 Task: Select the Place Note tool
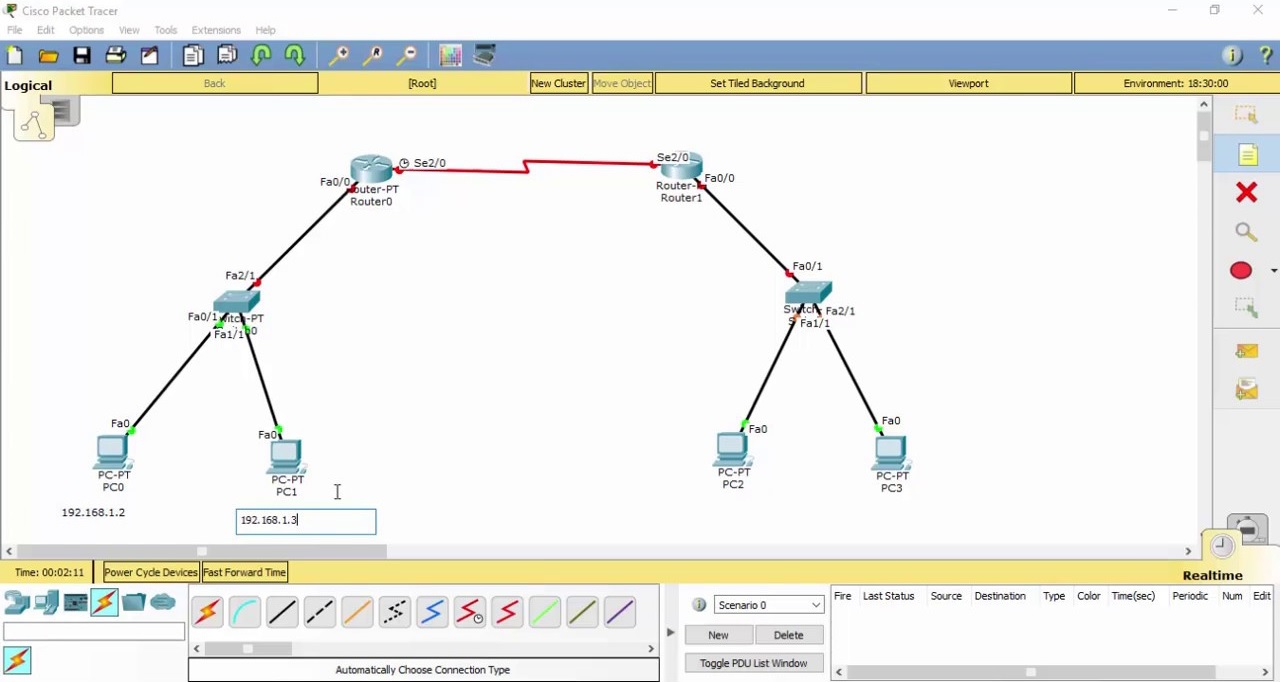pos(1247,155)
